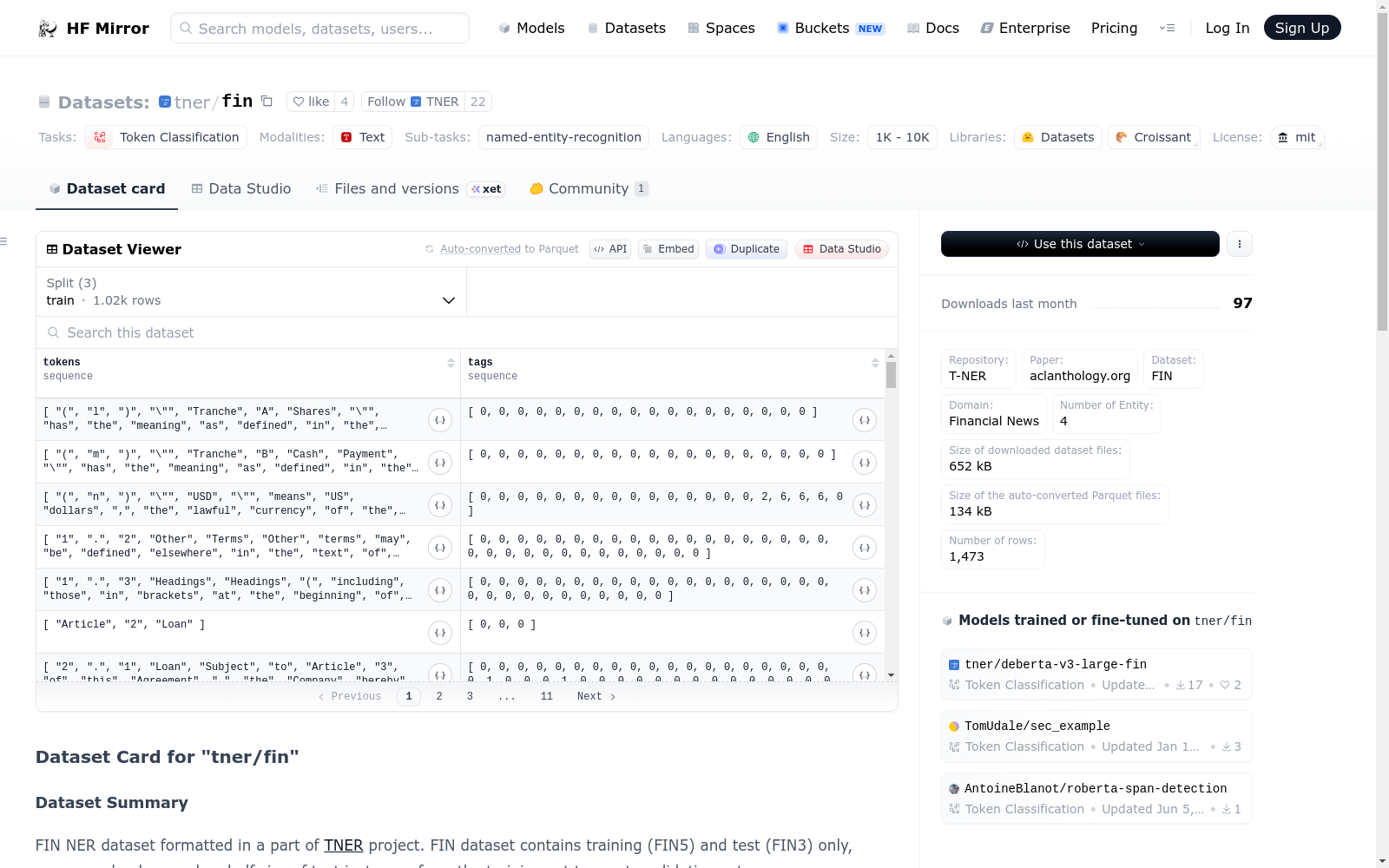Expand tags JSON in the "Other Terms" row
Screen dimensions: 1389x868
coord(865,548)
